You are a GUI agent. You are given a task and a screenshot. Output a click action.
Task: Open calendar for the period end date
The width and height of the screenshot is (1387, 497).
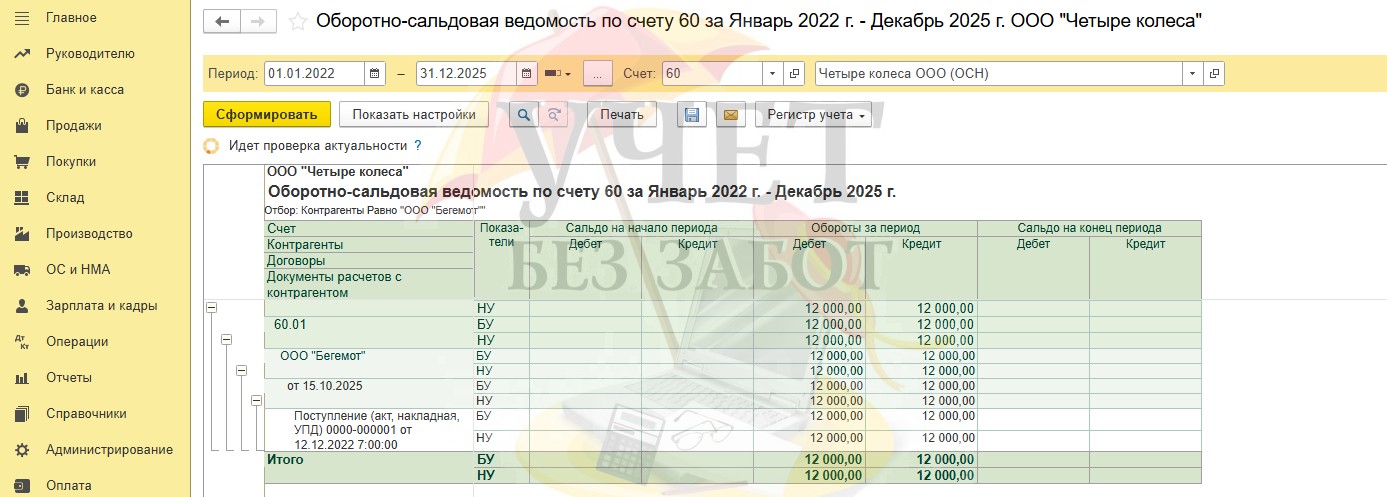click(x=526, y=73)
